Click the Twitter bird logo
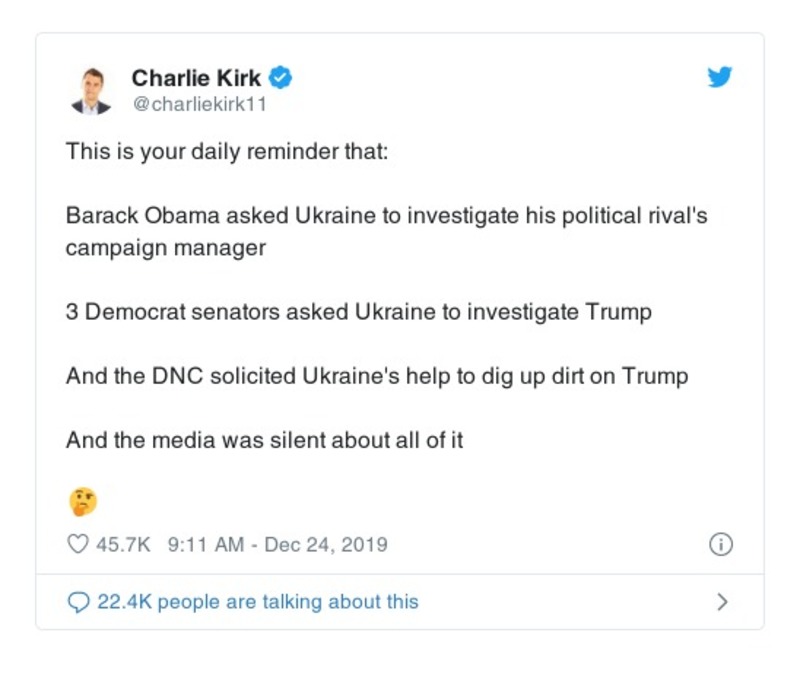Viewport: 800px width, 677px height. (x=720, y=76)
